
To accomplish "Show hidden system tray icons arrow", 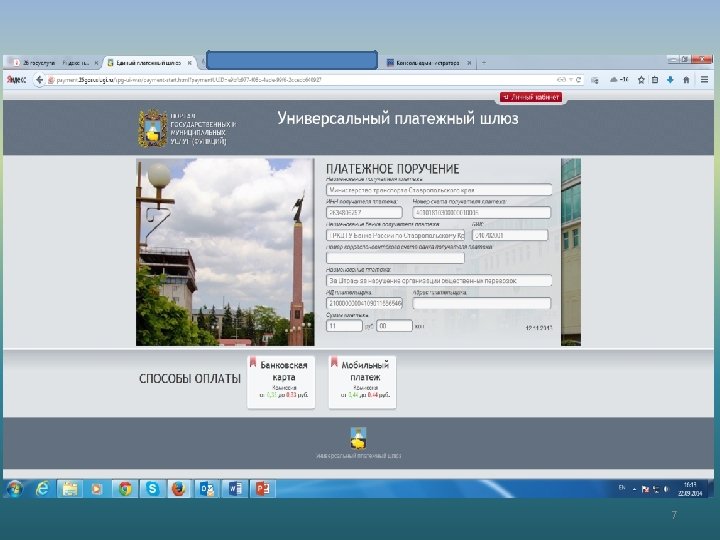I will click(x=634, y=489).
